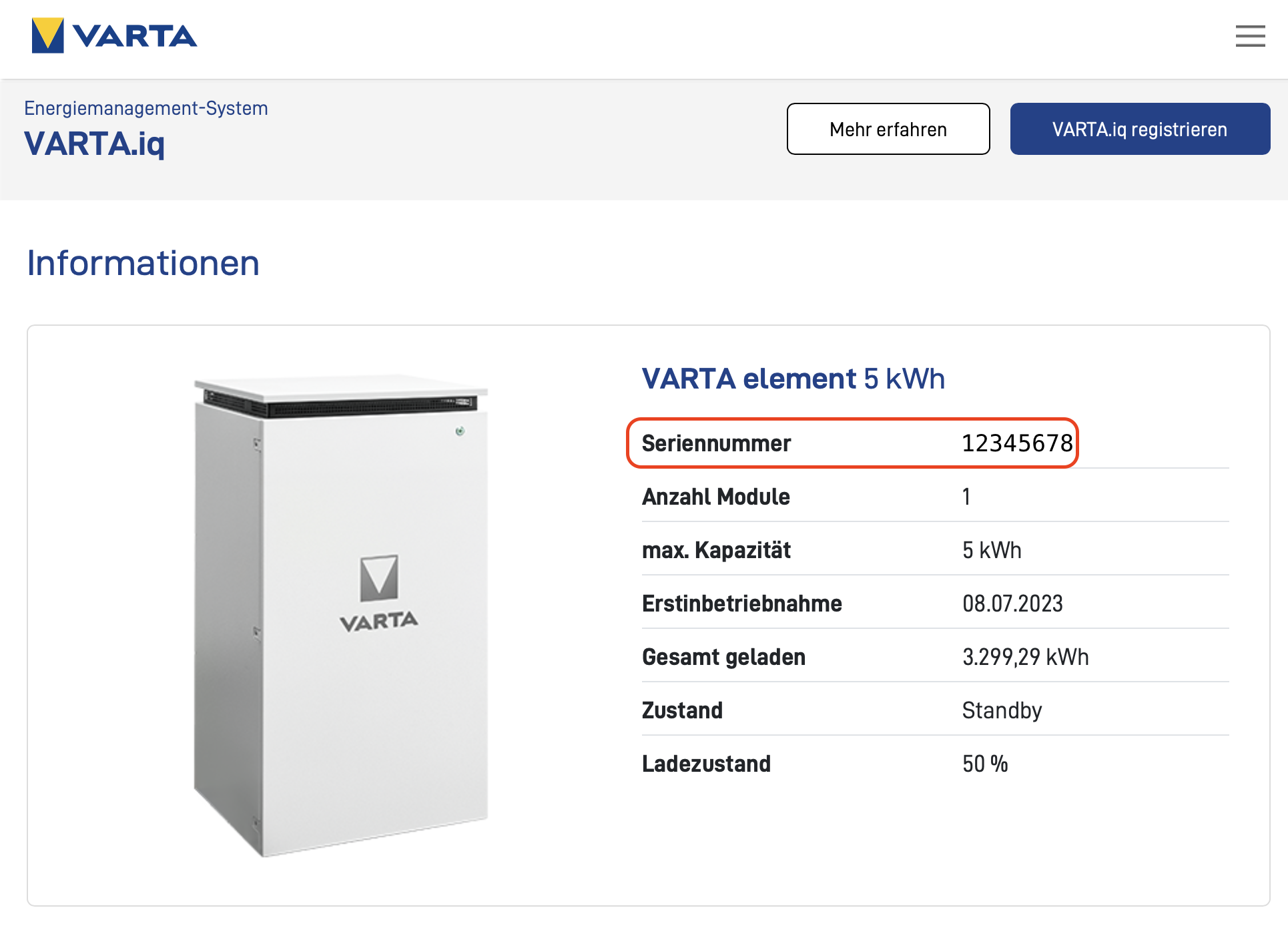The image size is (1288, 936).
Task: Click the Mehr erfahren button
Action: pyautogui.click(x=888, y=129)
